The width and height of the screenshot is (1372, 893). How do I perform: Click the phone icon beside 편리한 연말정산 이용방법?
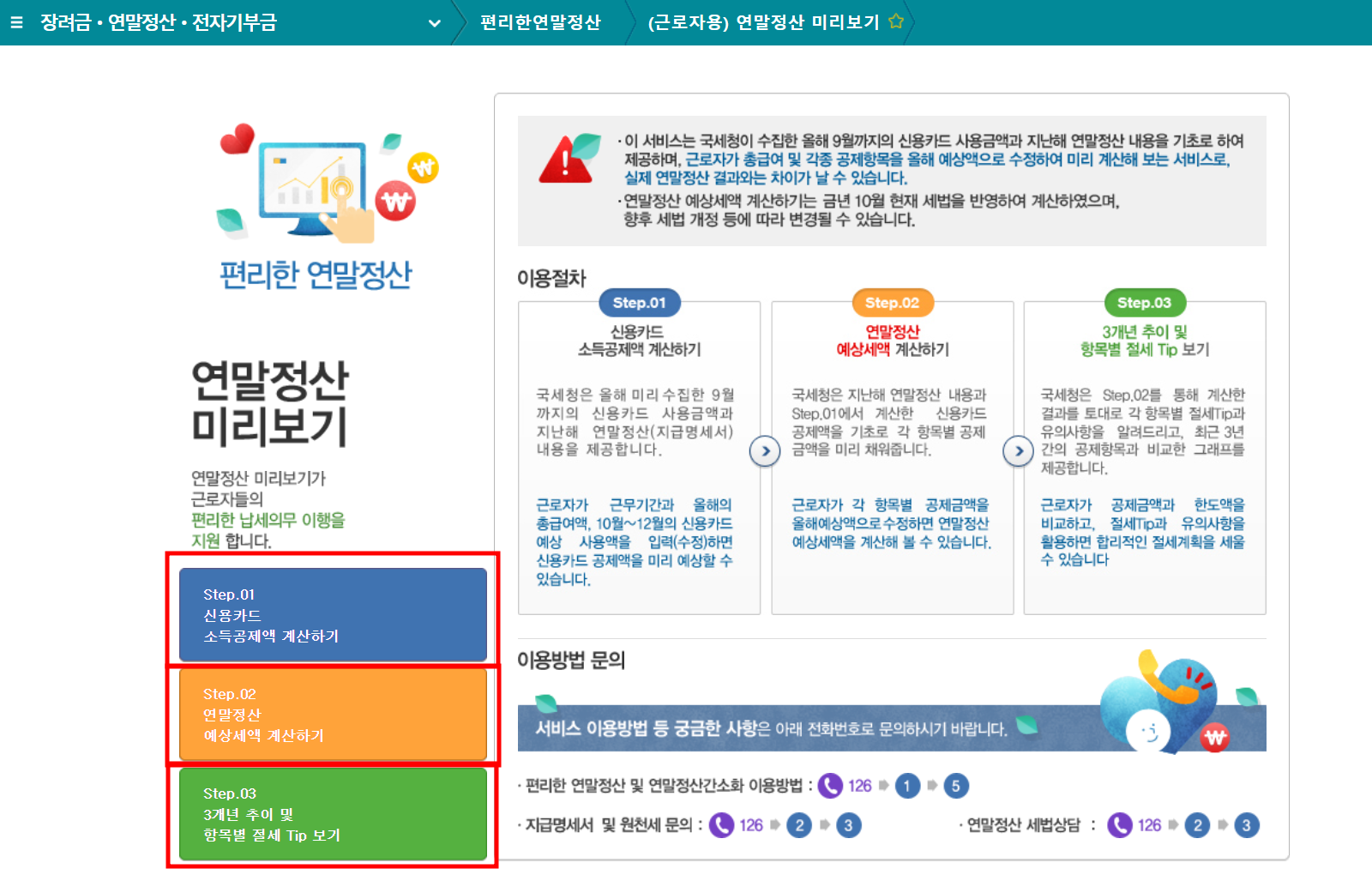(x=828, y=785)
